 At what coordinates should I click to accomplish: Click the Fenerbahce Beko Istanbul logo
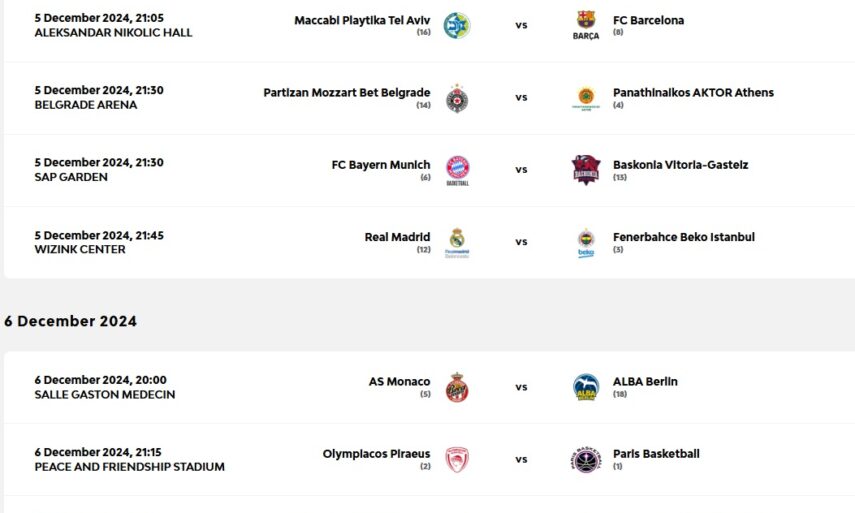click(x=586, y=242)
